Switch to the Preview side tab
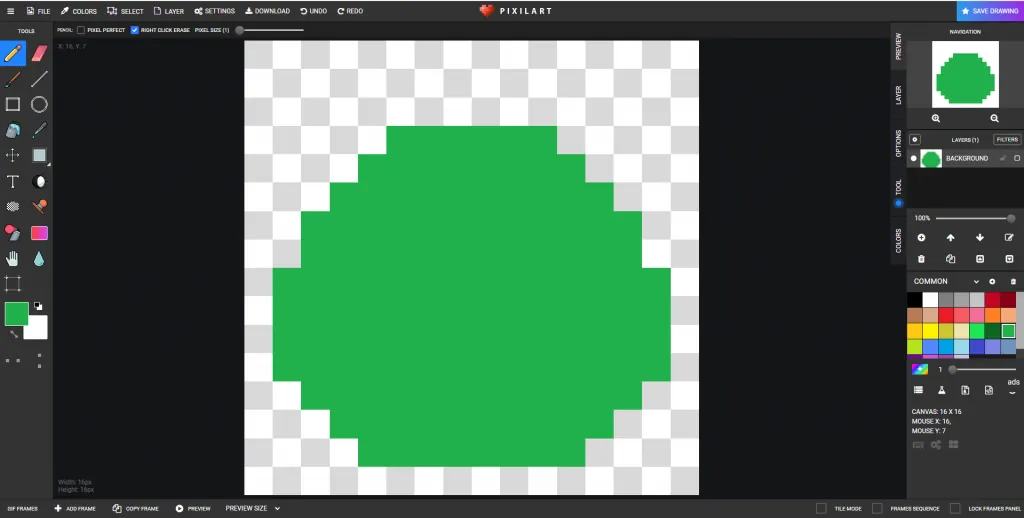The height and width of the screenshot is (518, 1024). [x=899, y=46]
